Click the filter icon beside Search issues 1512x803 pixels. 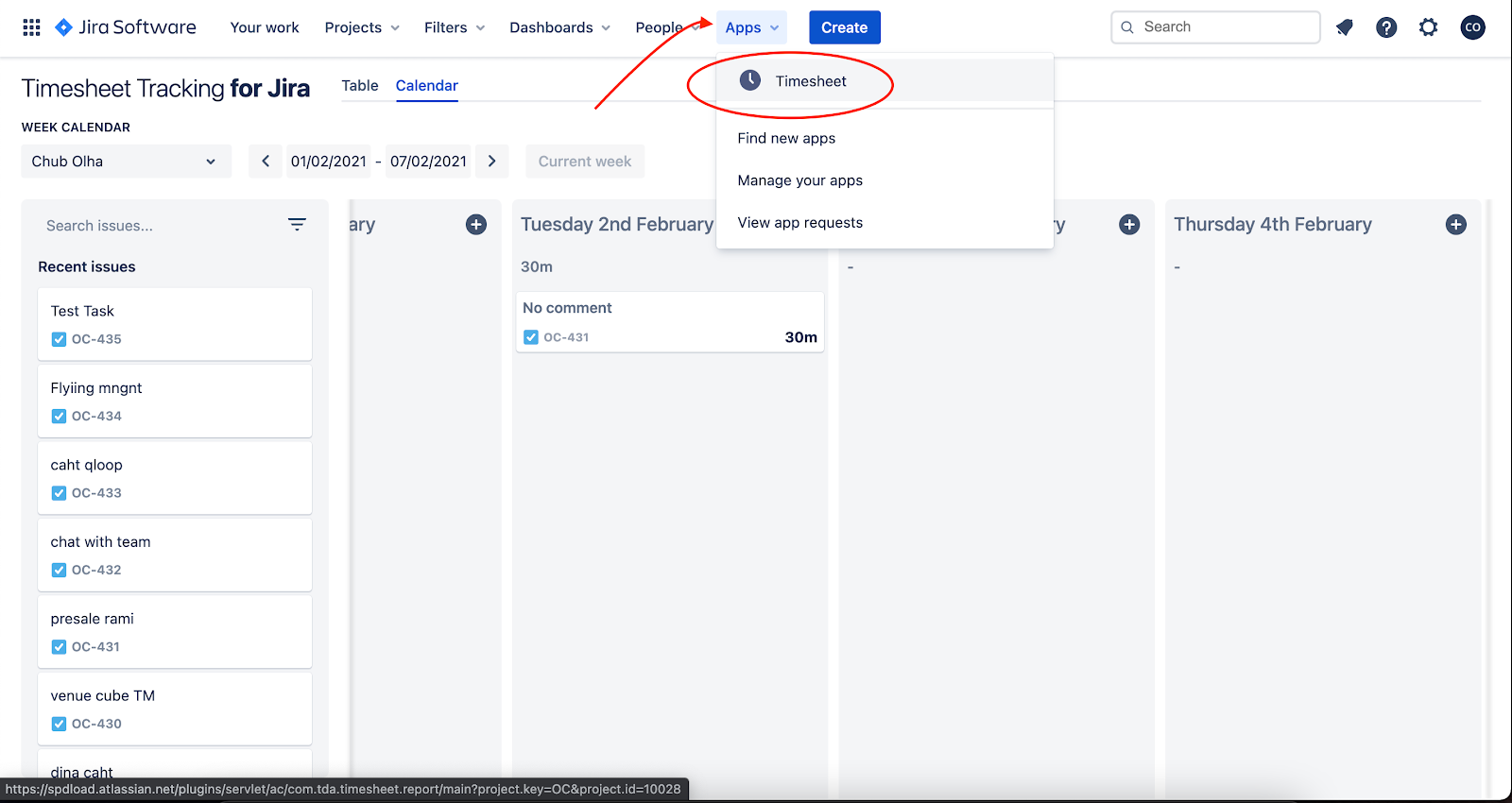click(x=297, y=225)
